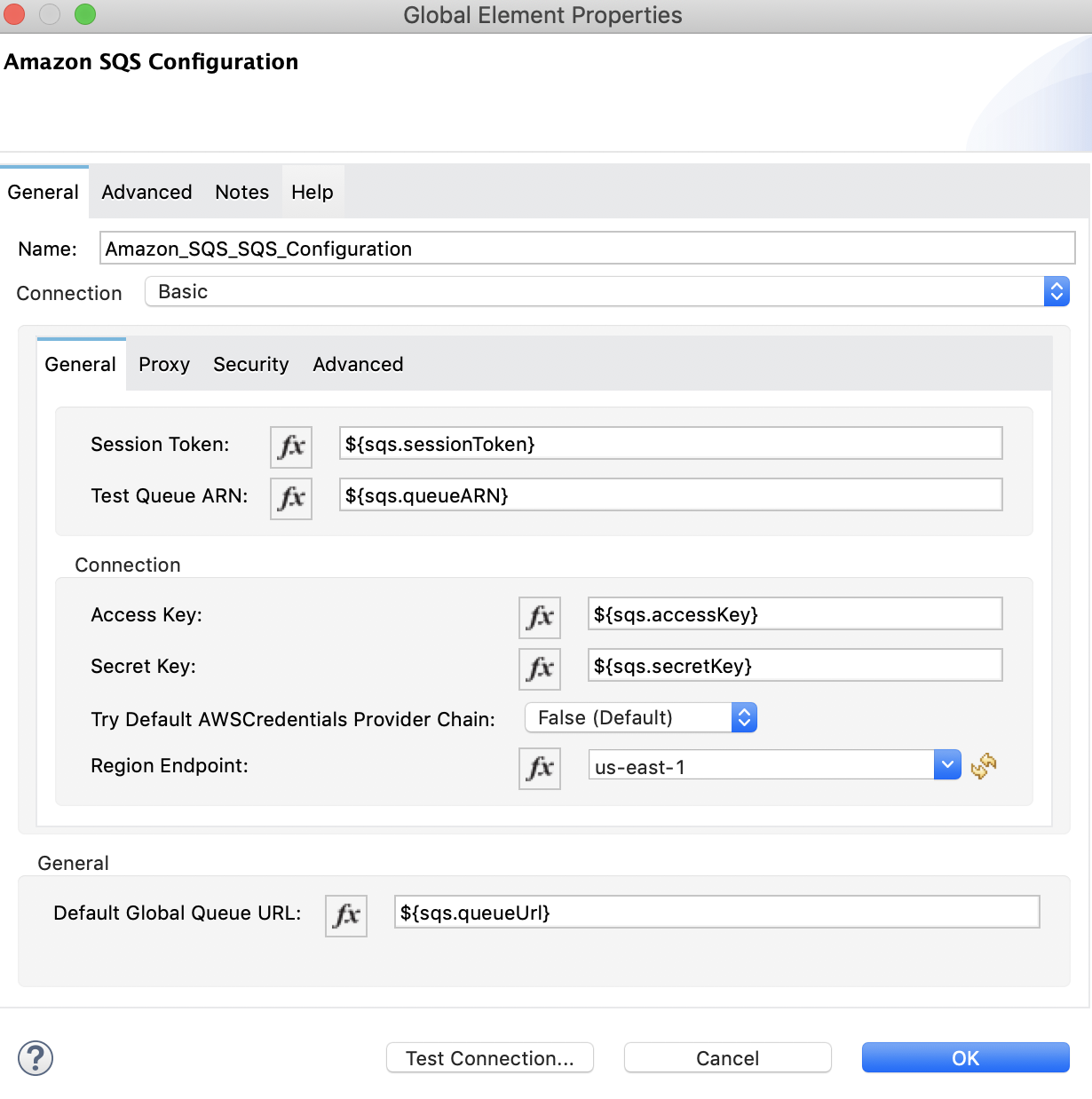Image resolution: width=1092 pixels, height=1099 pixels.
Task: Open the help question mark icon
Action: [x=36, y=1058]
